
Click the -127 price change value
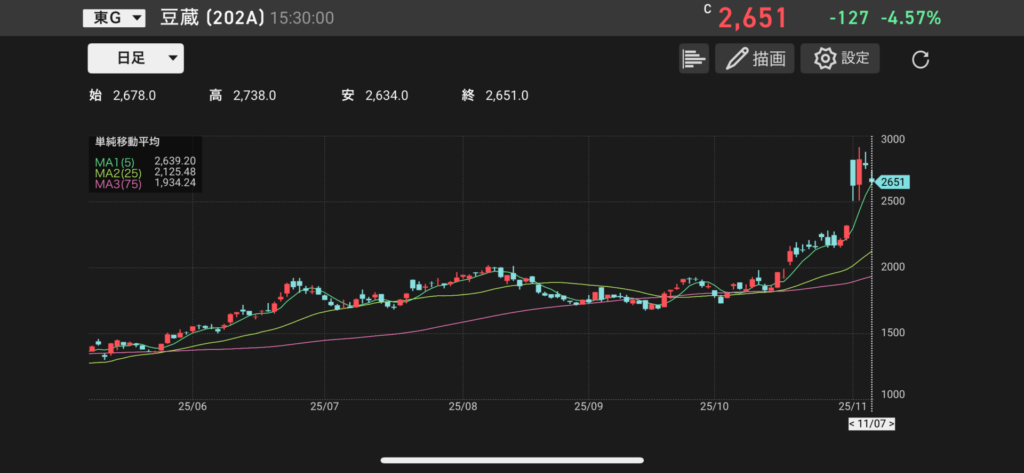pyautogui.click(x=849, y=18)
